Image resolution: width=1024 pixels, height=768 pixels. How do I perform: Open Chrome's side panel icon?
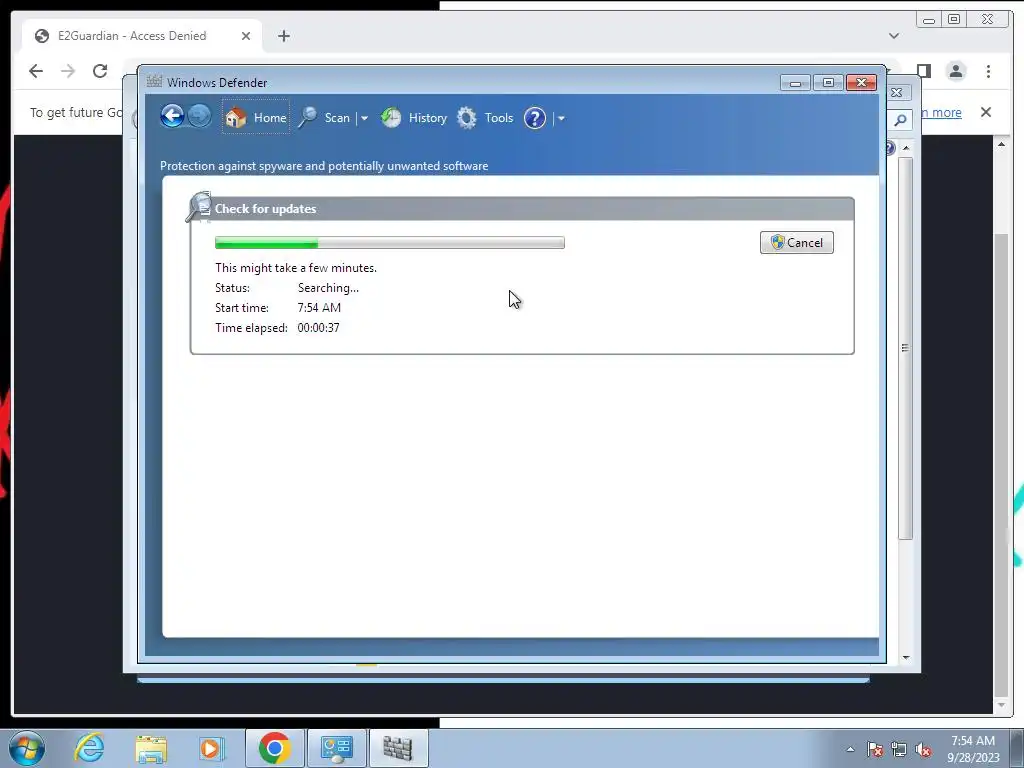923,71
